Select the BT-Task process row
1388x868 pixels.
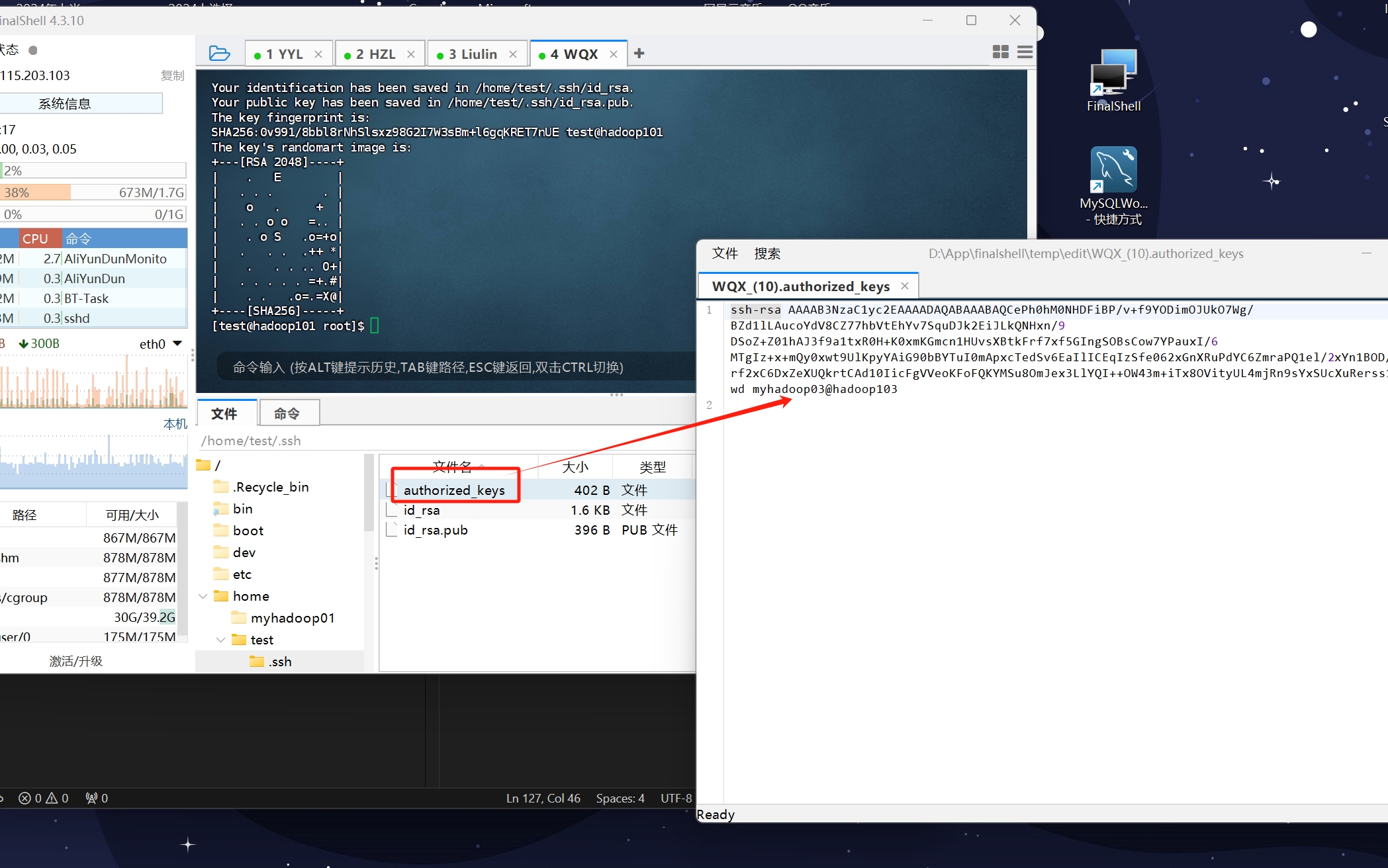[x=93, y=298]
